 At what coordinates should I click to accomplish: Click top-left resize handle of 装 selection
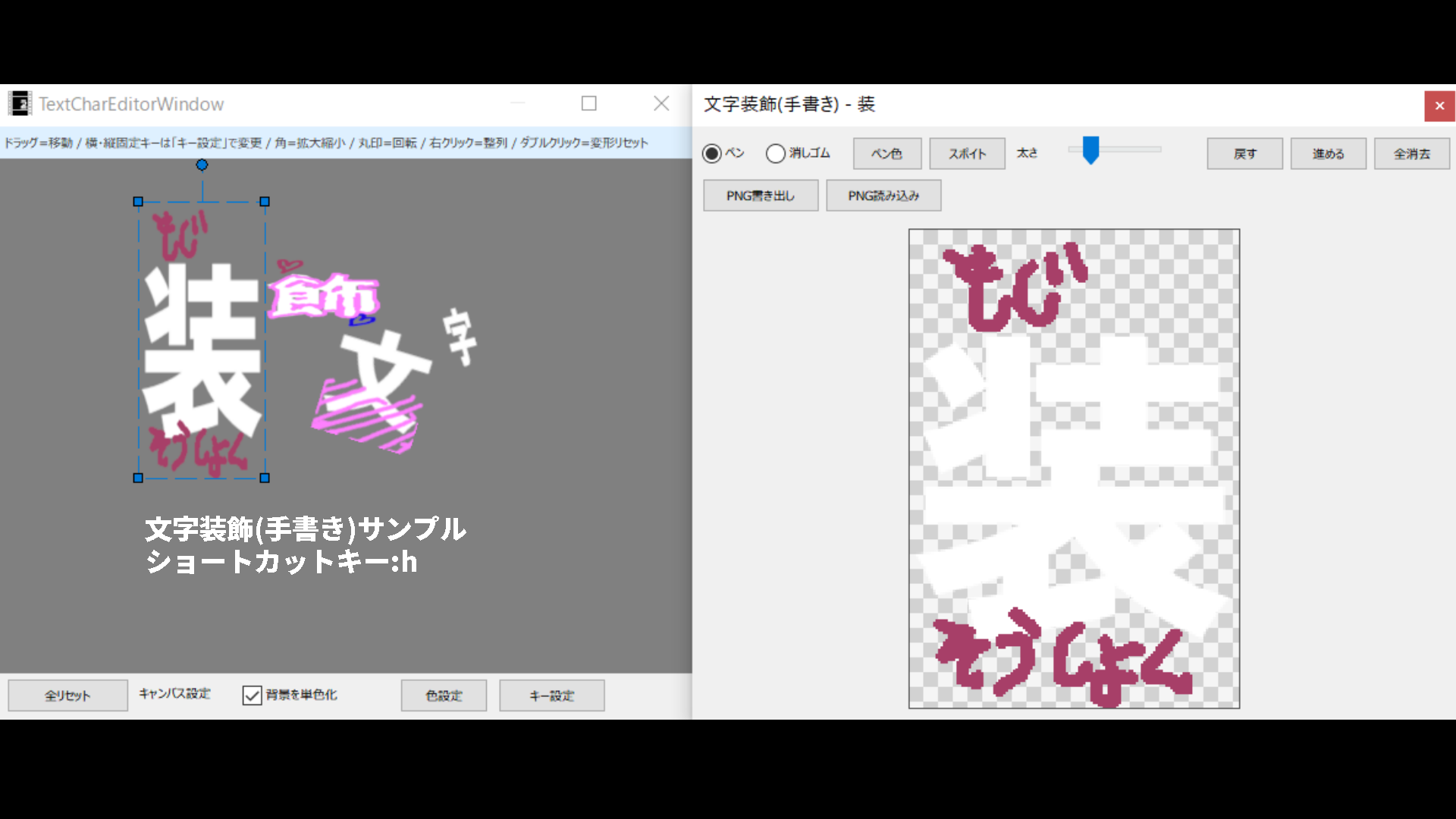(x=138, y=202)
